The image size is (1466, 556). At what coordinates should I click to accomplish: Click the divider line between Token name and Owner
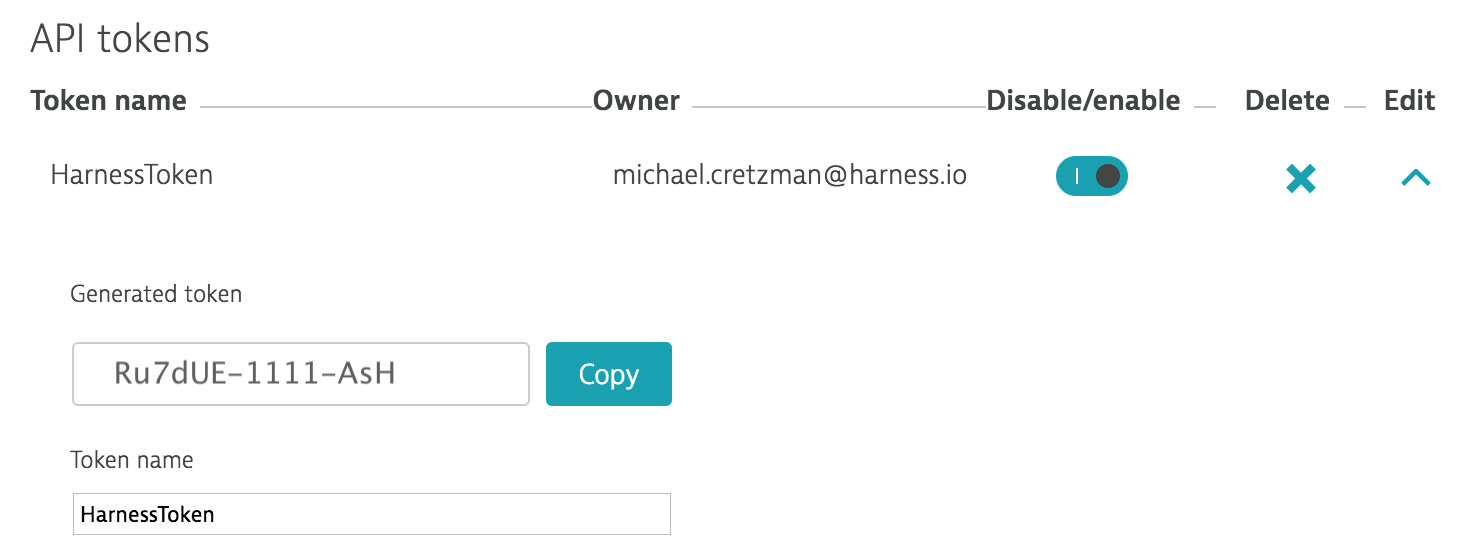396,107
